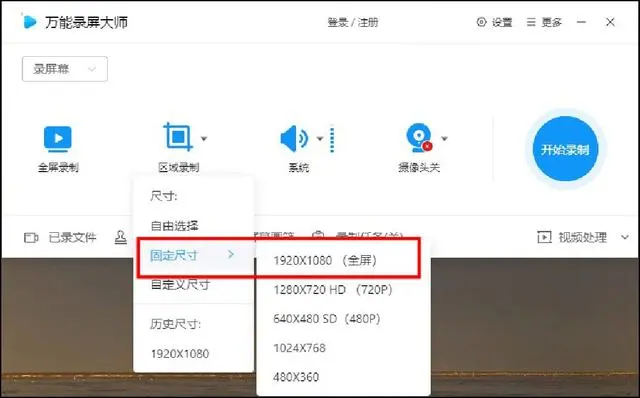Select 全屏录制 full screen icon
Viewport: 640px width, 398px height.
click(58, 139)
